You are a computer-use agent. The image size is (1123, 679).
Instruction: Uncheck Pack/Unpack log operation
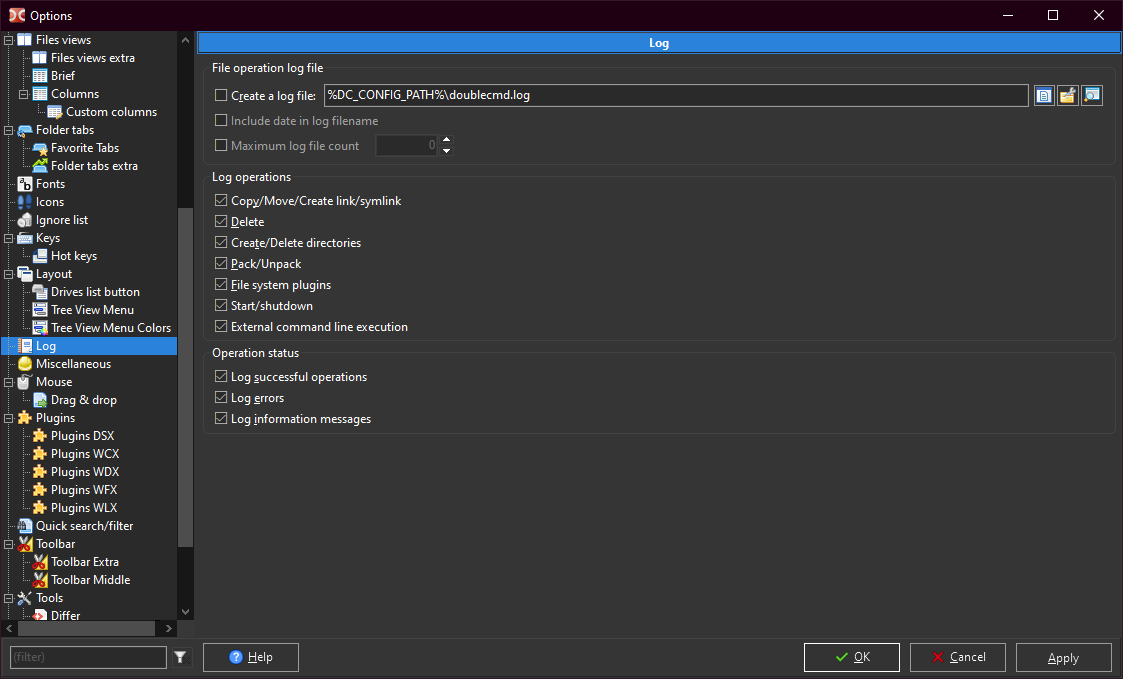[x=222, y=264]
